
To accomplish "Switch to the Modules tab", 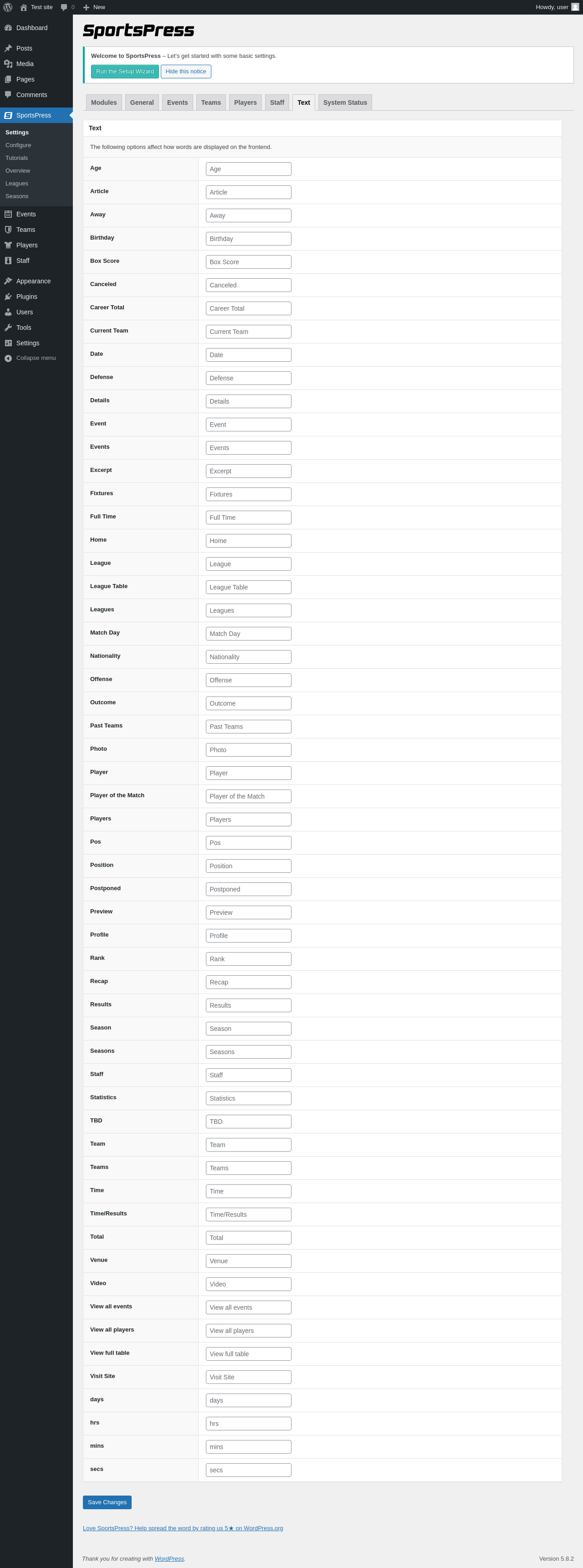I will [103, 102].
